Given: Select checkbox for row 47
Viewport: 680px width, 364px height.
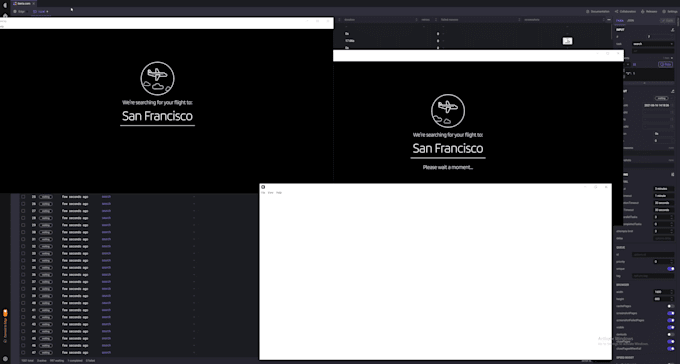Looking at the screenshot, I should click(x=23, y=353).
